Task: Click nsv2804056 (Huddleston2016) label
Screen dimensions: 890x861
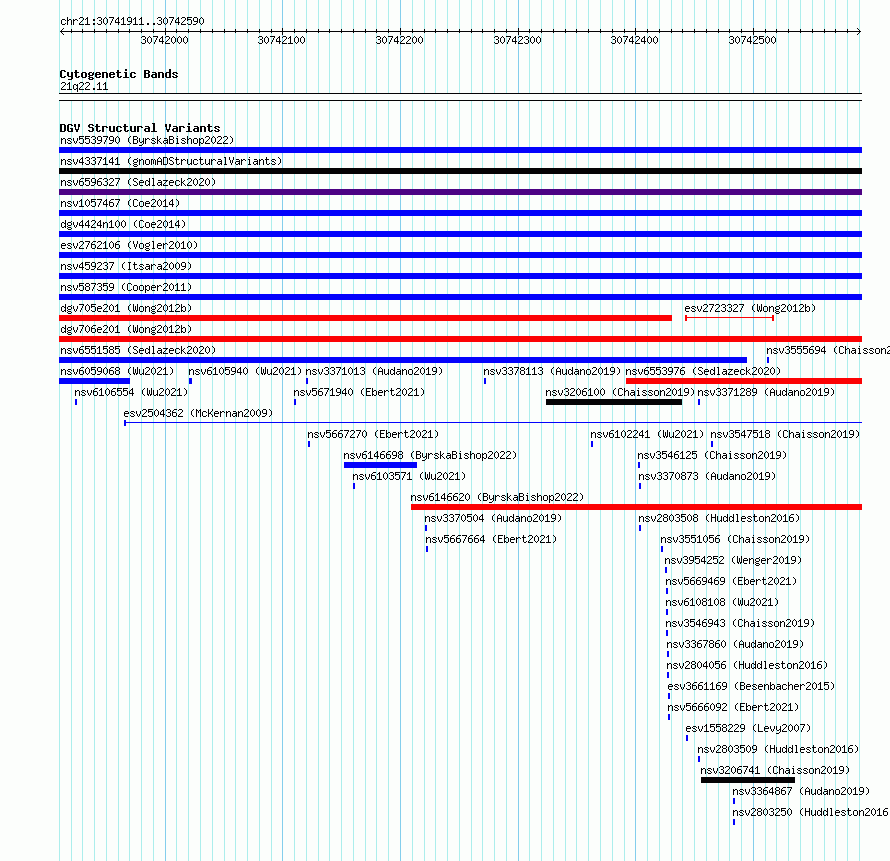Action: (x=747, y=665)
